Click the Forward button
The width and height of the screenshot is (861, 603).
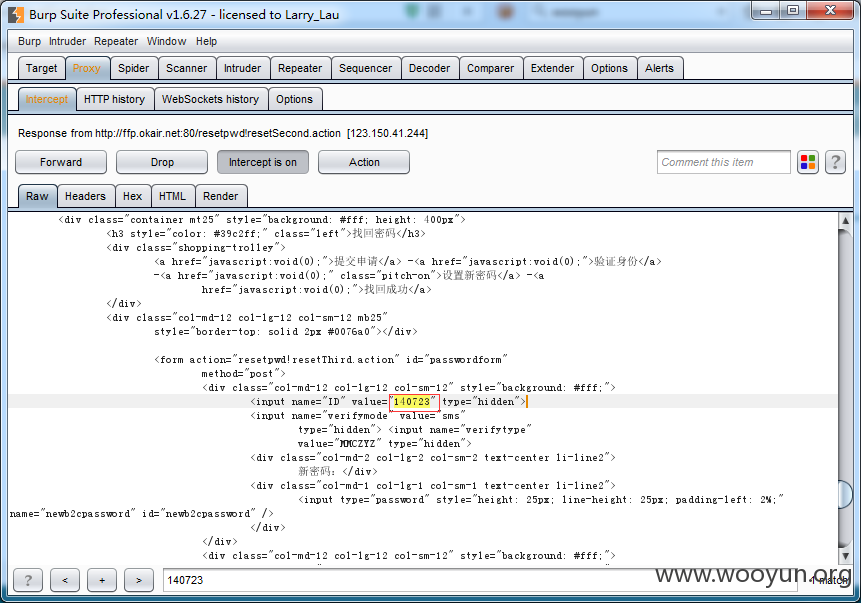coord(60,163)
